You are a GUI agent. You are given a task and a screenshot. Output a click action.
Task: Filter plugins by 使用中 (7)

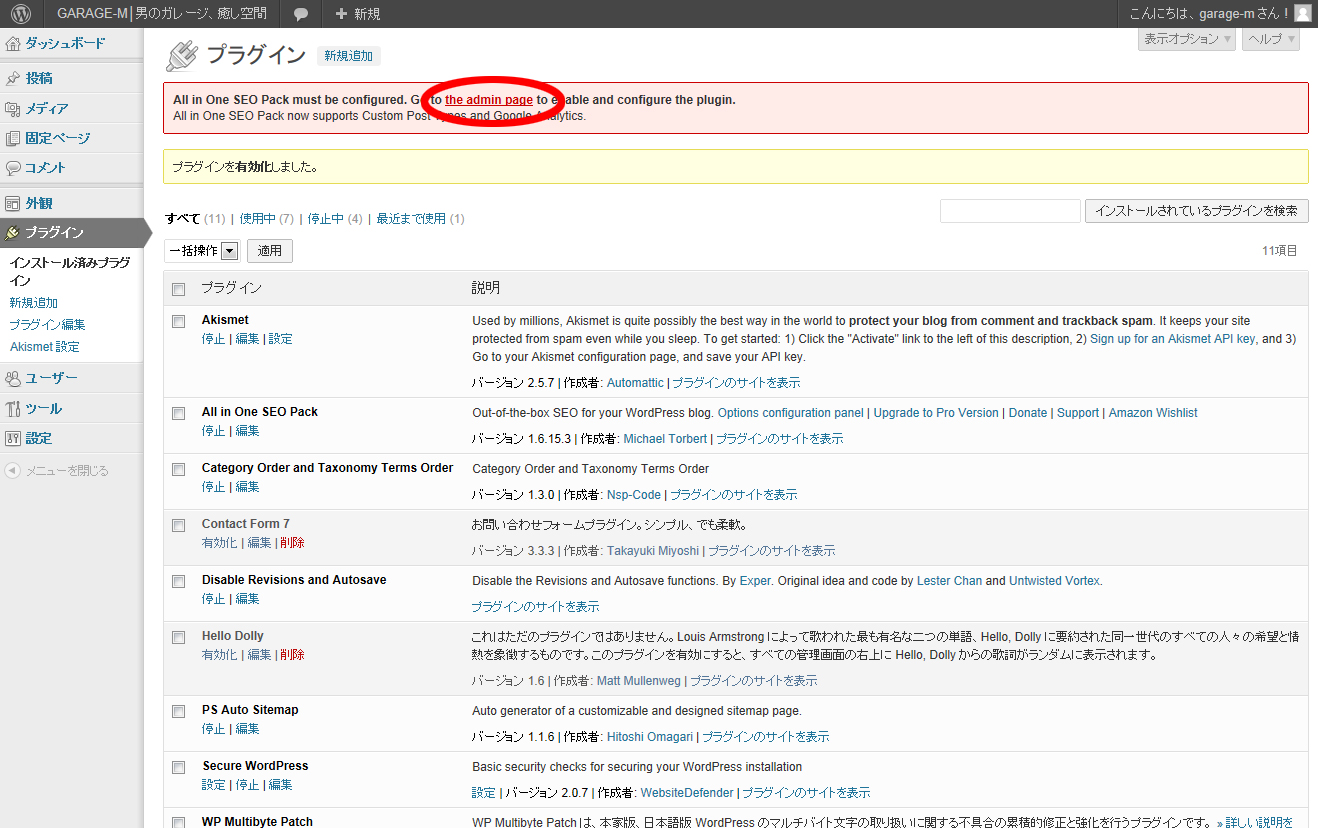coord(266,219)
